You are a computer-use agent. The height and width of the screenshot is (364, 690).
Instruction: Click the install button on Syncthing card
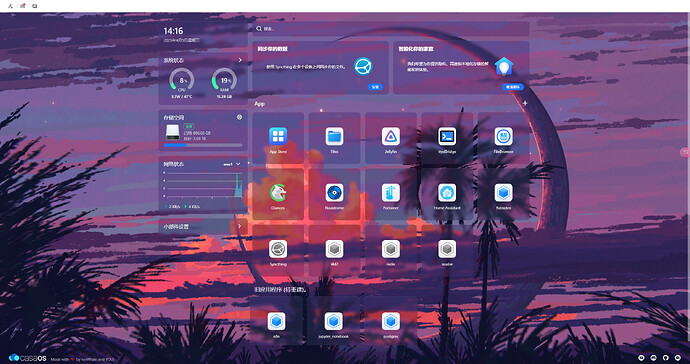(375, 87)
